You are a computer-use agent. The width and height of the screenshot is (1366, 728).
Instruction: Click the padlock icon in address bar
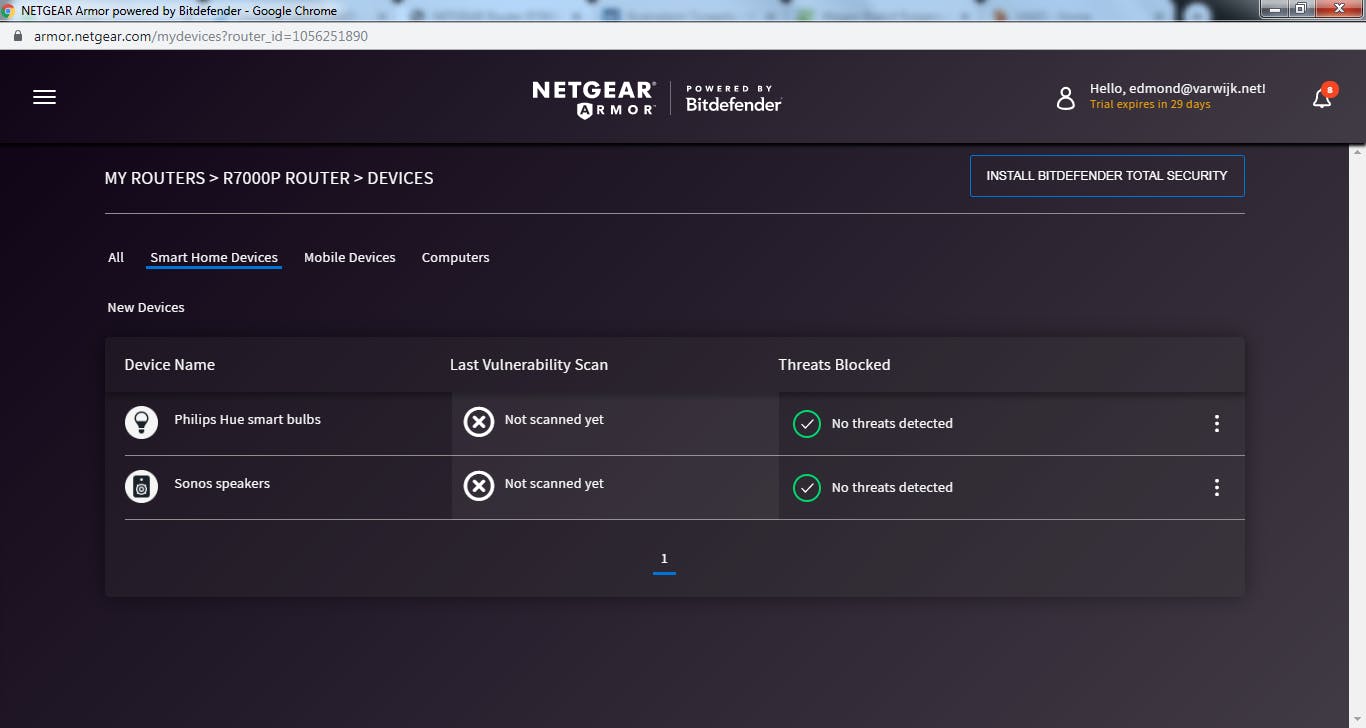[x=17, y=36]
